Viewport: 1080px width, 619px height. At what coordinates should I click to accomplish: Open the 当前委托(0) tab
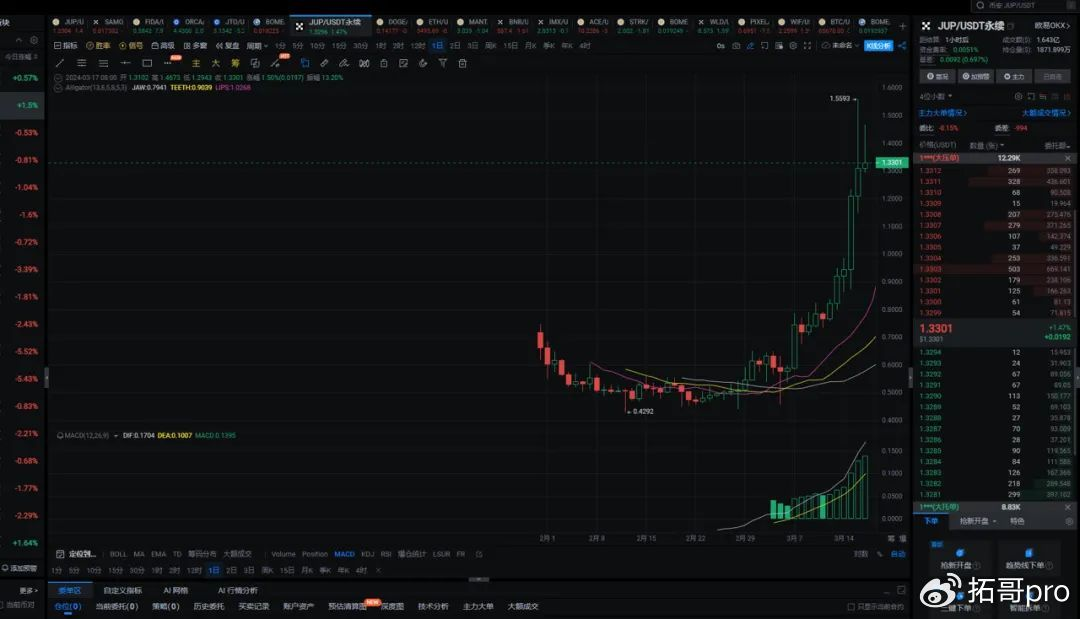click(x=116, y=607)
